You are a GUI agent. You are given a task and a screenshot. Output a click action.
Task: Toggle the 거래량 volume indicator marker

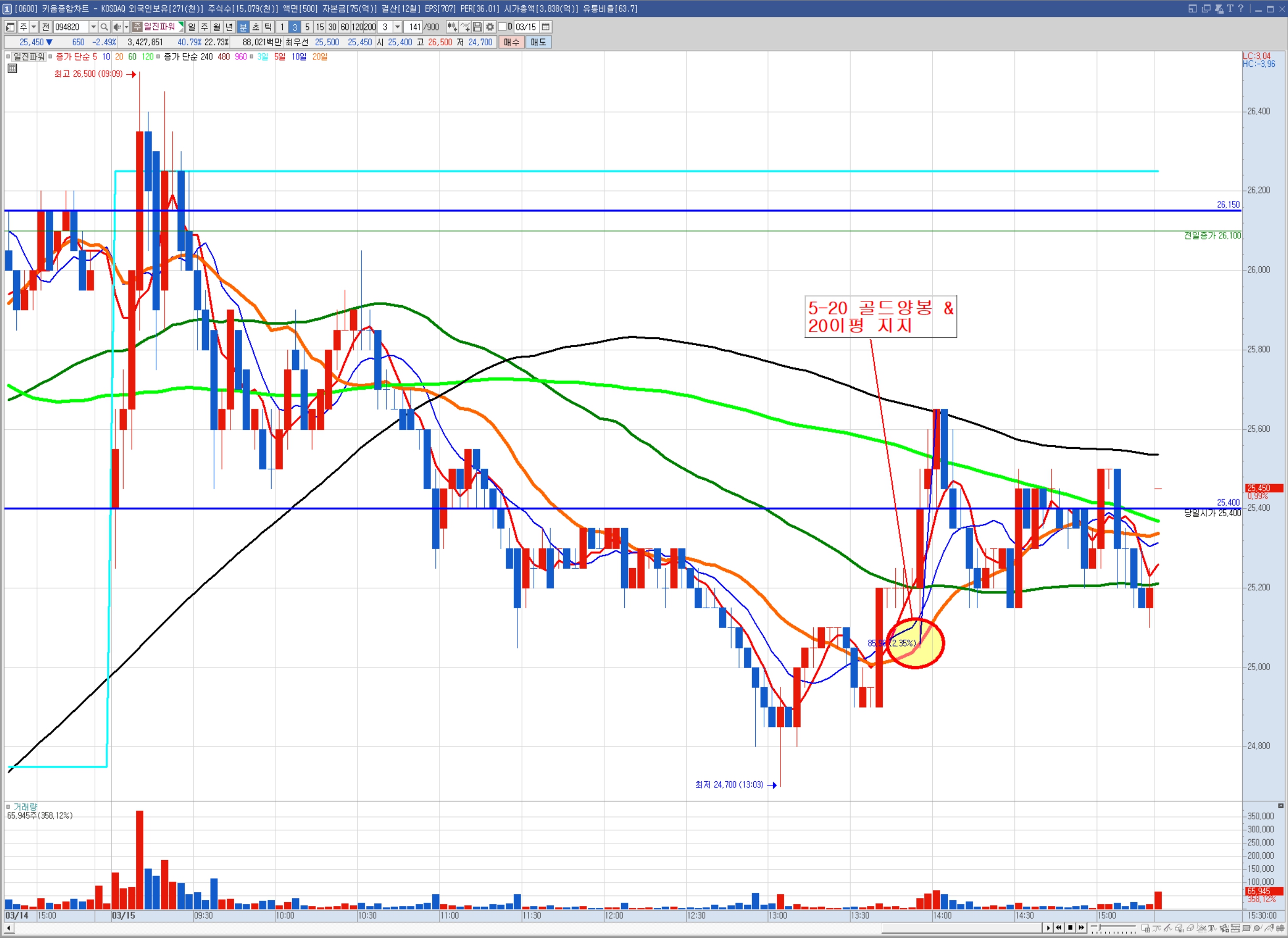(x=8, y=806)
